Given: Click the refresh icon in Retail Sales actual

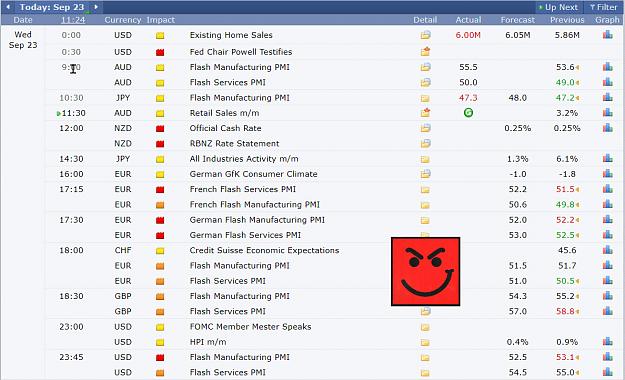Looking at the screenshot, I should pos(468,113).
